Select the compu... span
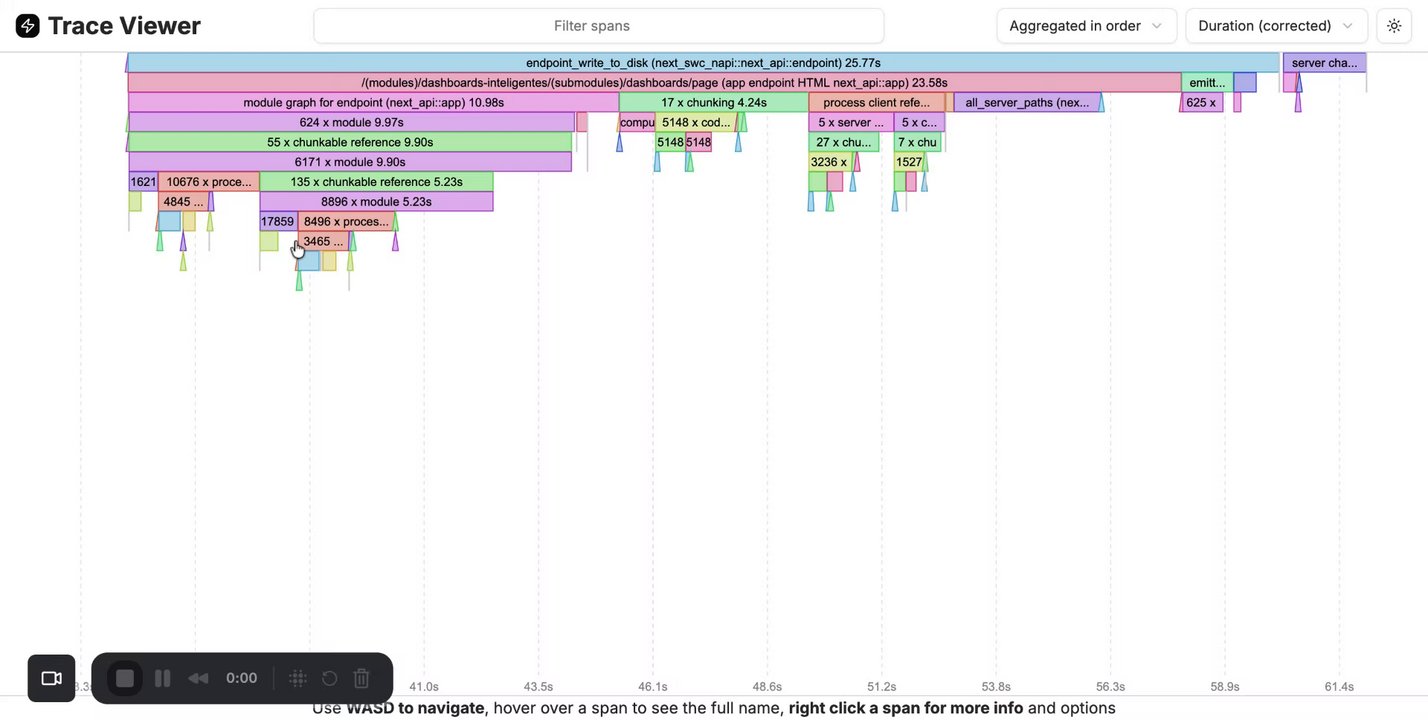 point(637,122)
